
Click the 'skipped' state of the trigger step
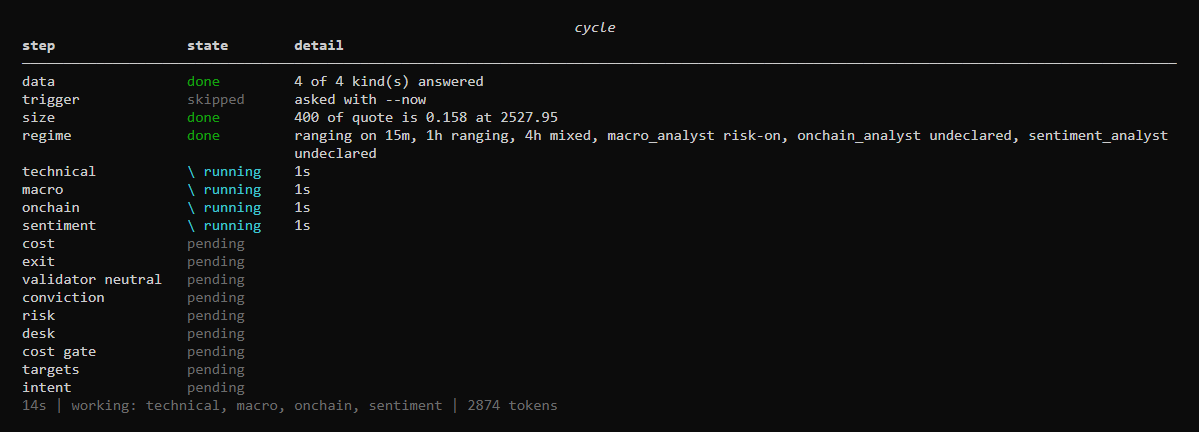point(216,99)
